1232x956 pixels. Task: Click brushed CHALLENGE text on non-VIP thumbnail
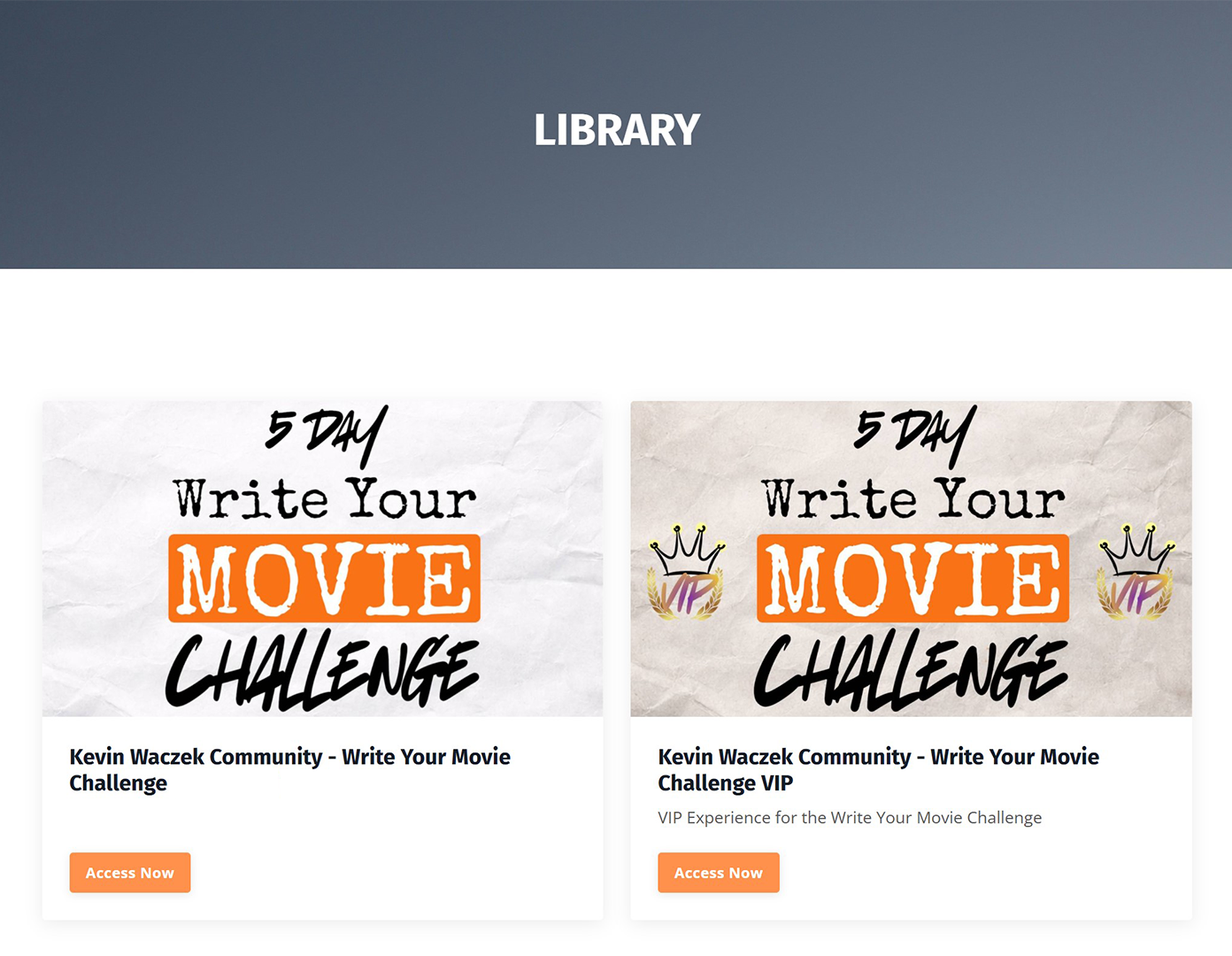(322, 670)
